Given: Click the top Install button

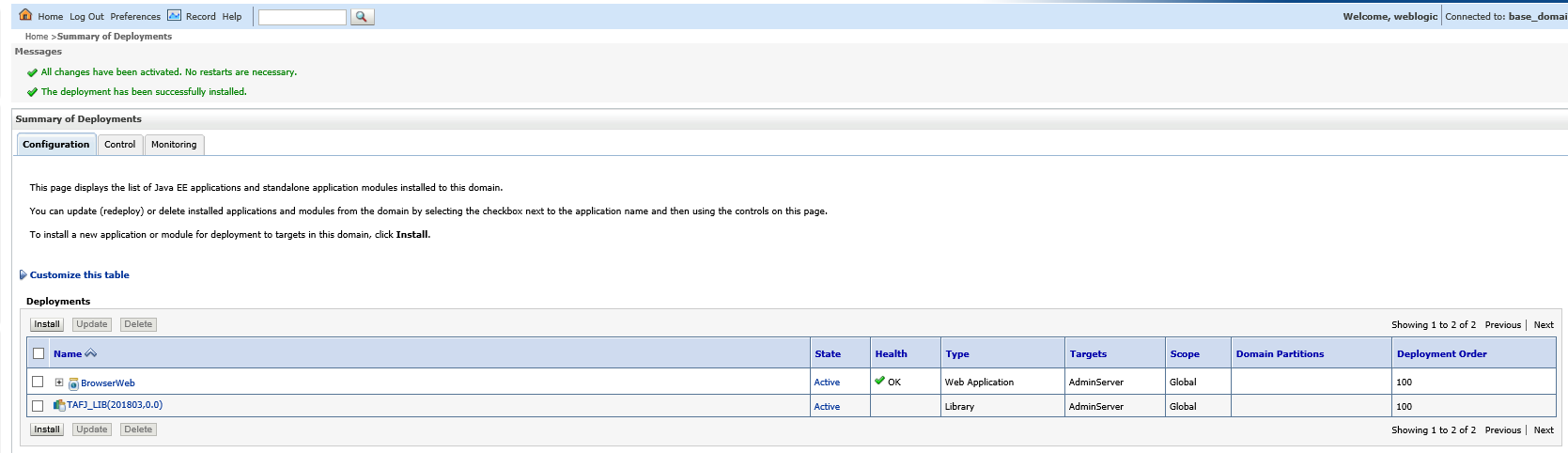Looking at the screenshot, I should (47, 324).
